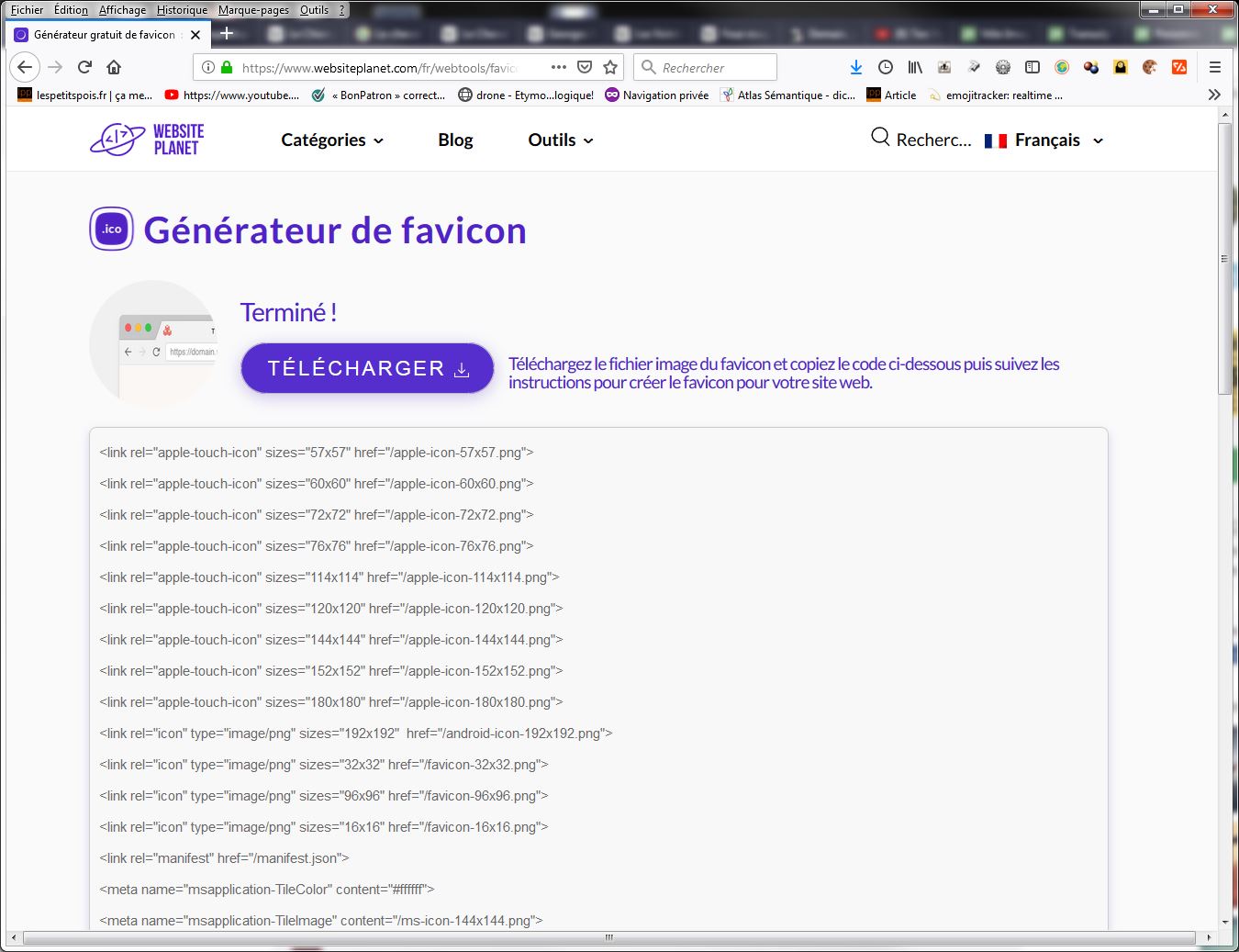Open the Historique menu
Viewport: 1239px width, 952px height.
pyautogui.click(x=182, y=10)
